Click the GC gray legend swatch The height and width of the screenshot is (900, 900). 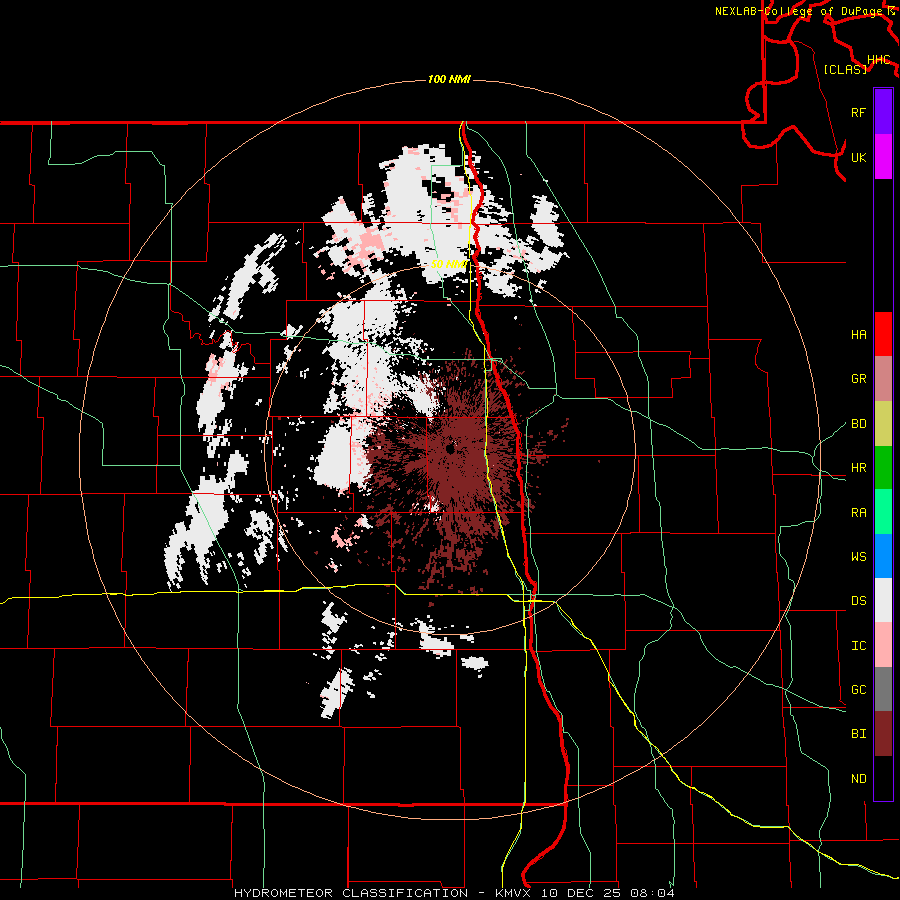(883, 689)
